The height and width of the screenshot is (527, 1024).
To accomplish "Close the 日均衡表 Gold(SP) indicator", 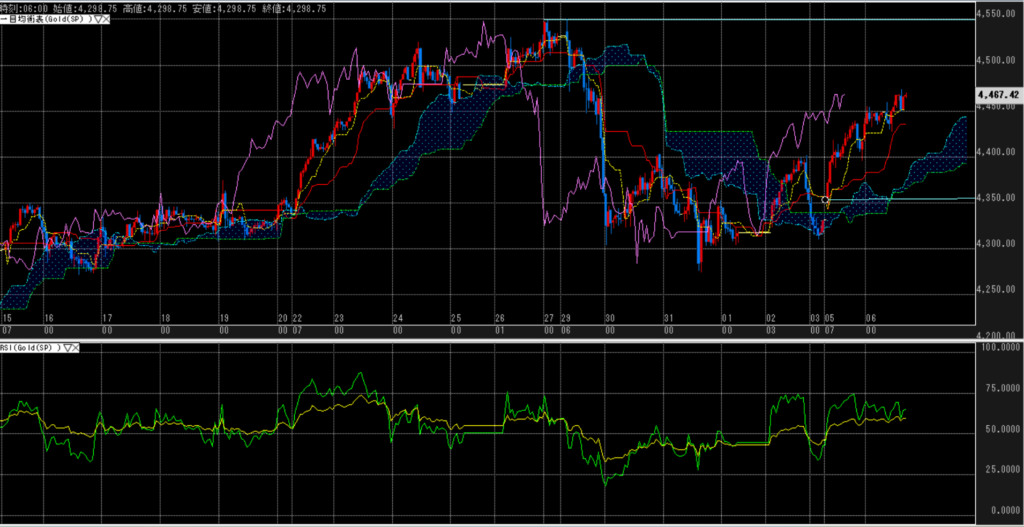I will click(x=105, y=19).
